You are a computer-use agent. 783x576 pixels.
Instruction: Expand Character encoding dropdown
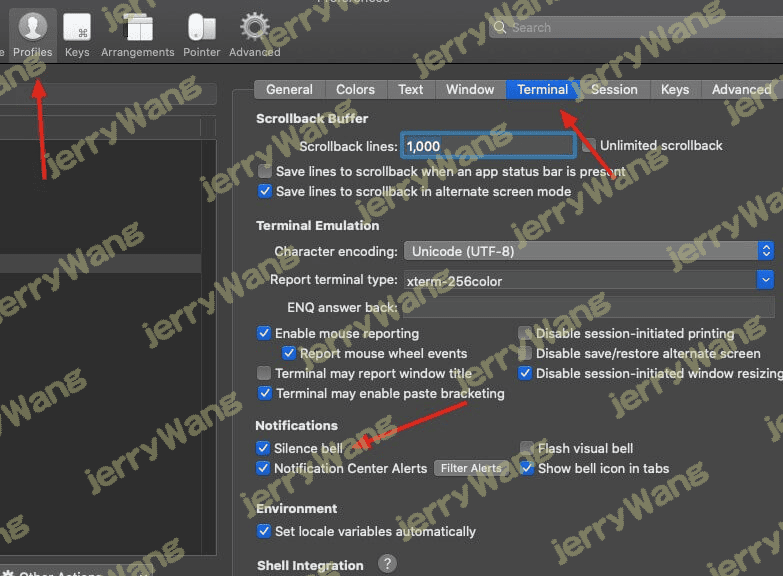[x=589, y=251]
